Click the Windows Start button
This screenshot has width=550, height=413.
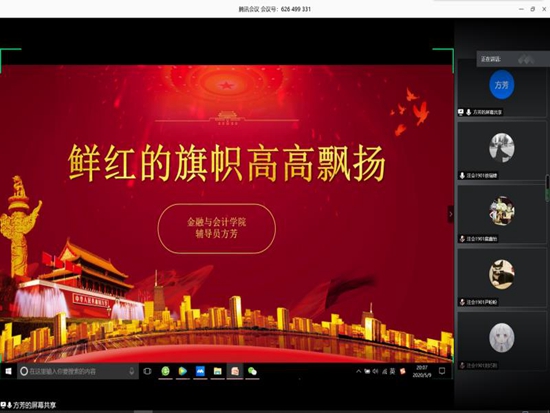(8, 371)
